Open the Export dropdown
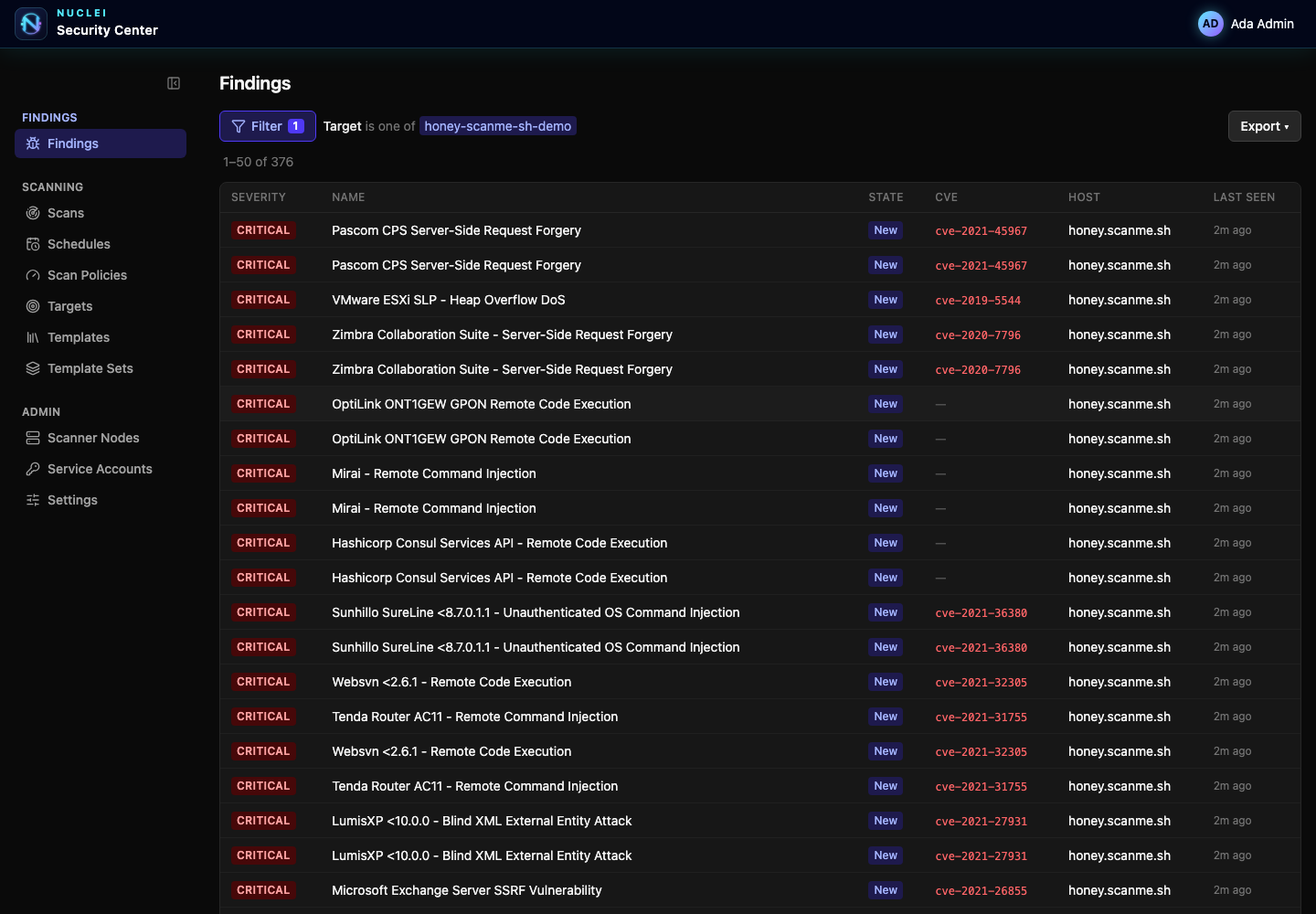 tap(1265, 126)
